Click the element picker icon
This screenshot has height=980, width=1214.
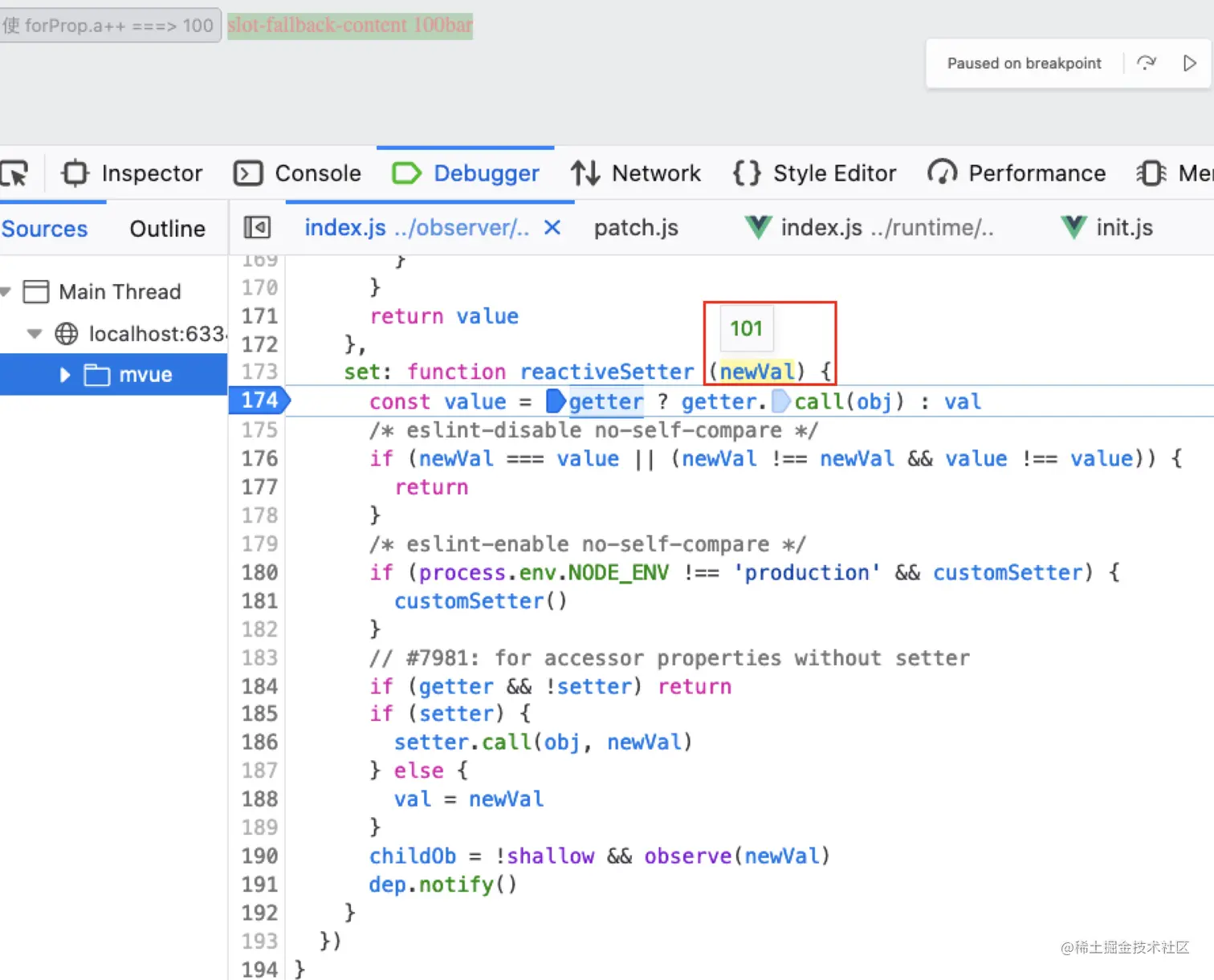click(14, 173)
